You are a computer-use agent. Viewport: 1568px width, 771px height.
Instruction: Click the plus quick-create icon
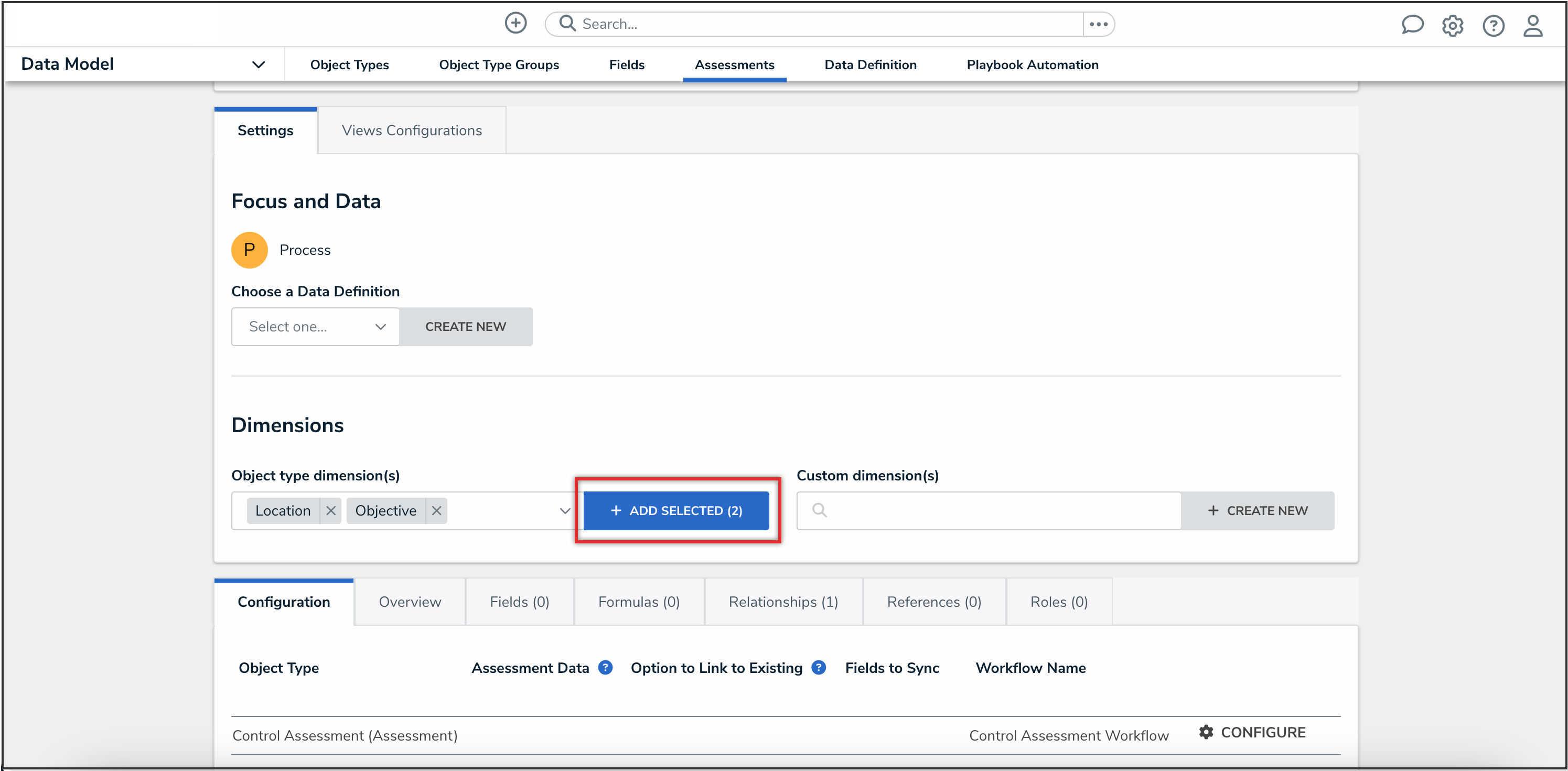coord(515,23)
